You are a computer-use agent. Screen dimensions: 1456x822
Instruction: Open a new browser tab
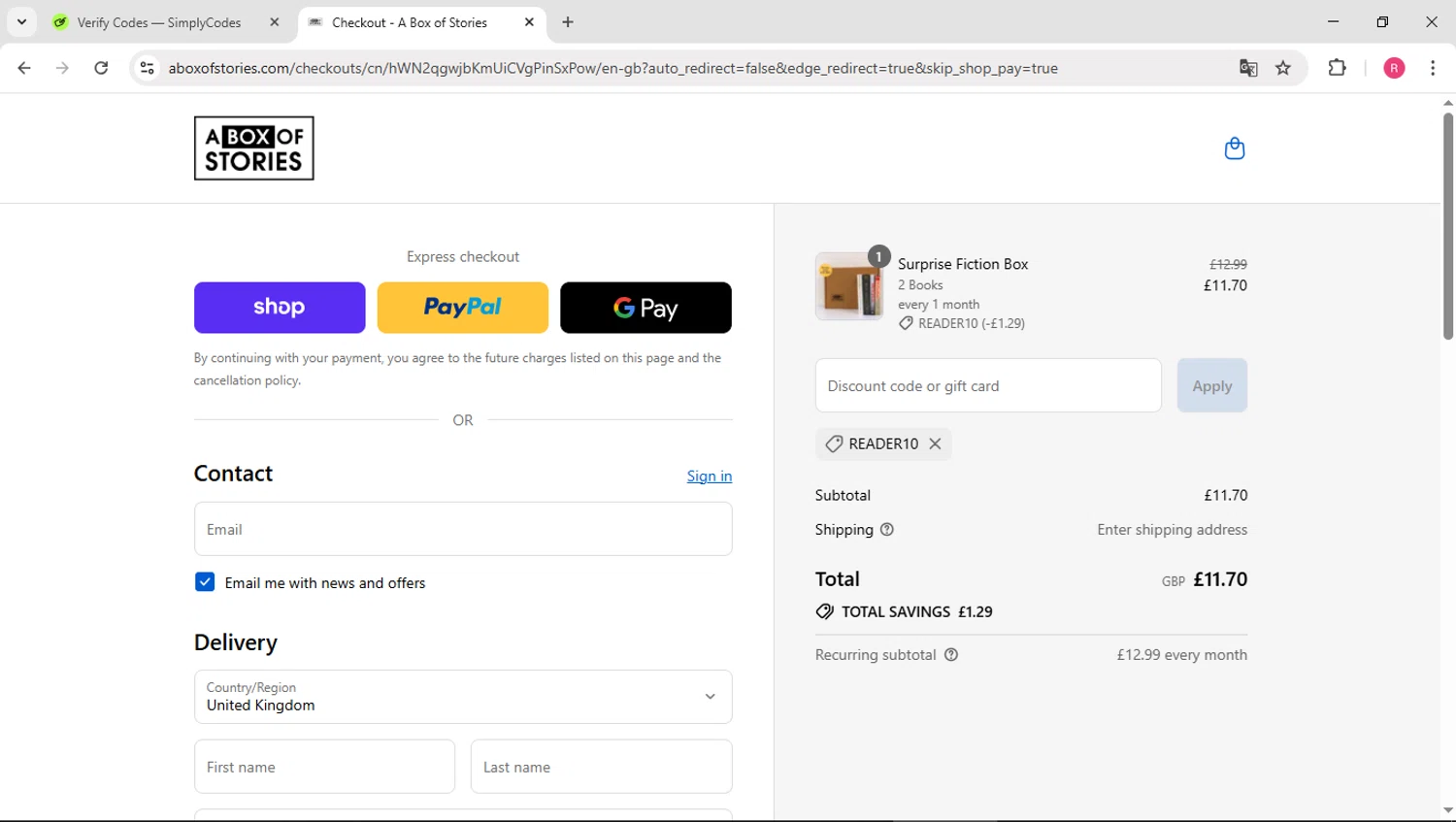click(568, 22)
